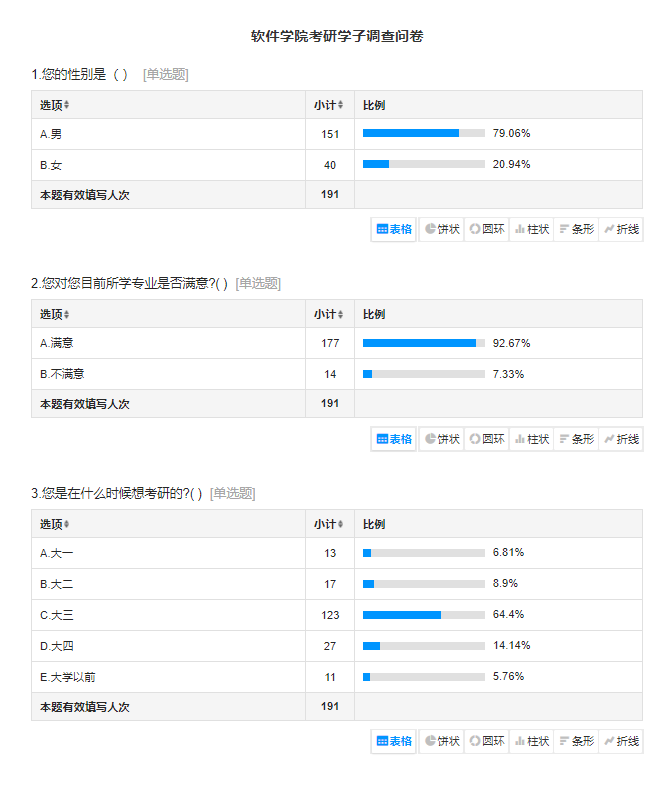
Task: Pick 条形 bar chart for question 2
Action: [576, 438]
